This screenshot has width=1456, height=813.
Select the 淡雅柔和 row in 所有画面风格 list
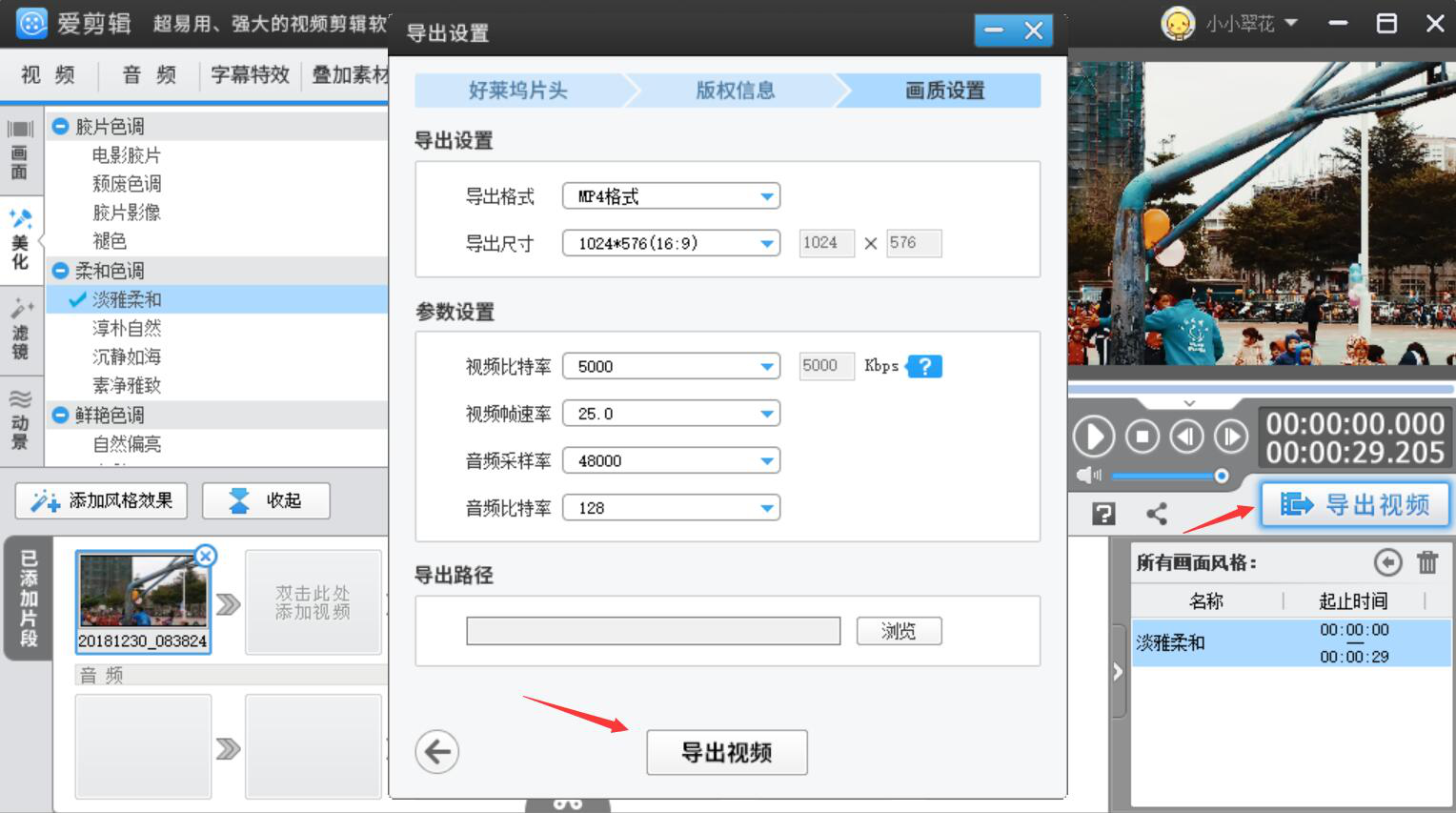click(1291, 642)
